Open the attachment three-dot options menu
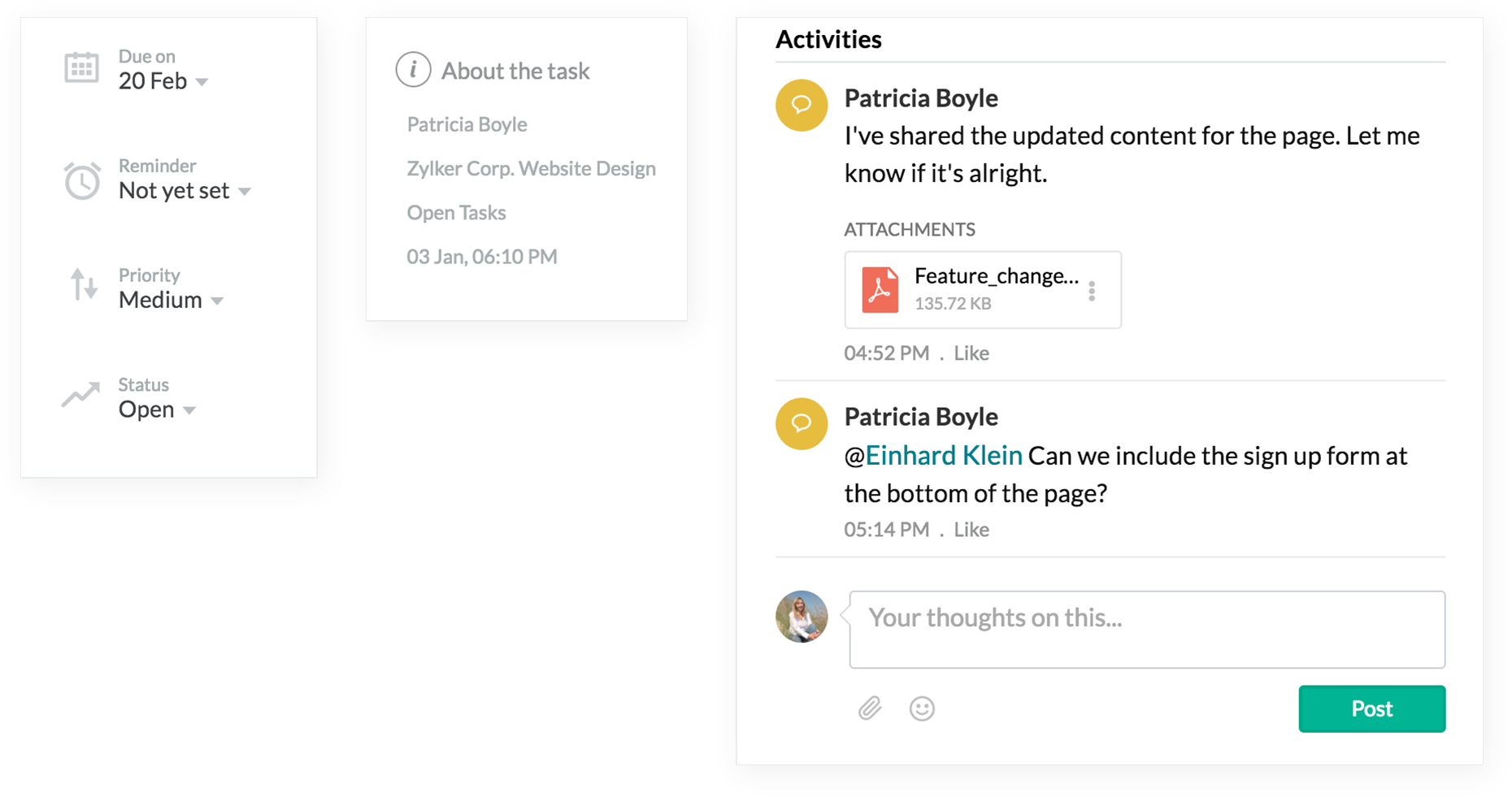The width and height of the screenshot is (1512, 797). [1092, 291]
